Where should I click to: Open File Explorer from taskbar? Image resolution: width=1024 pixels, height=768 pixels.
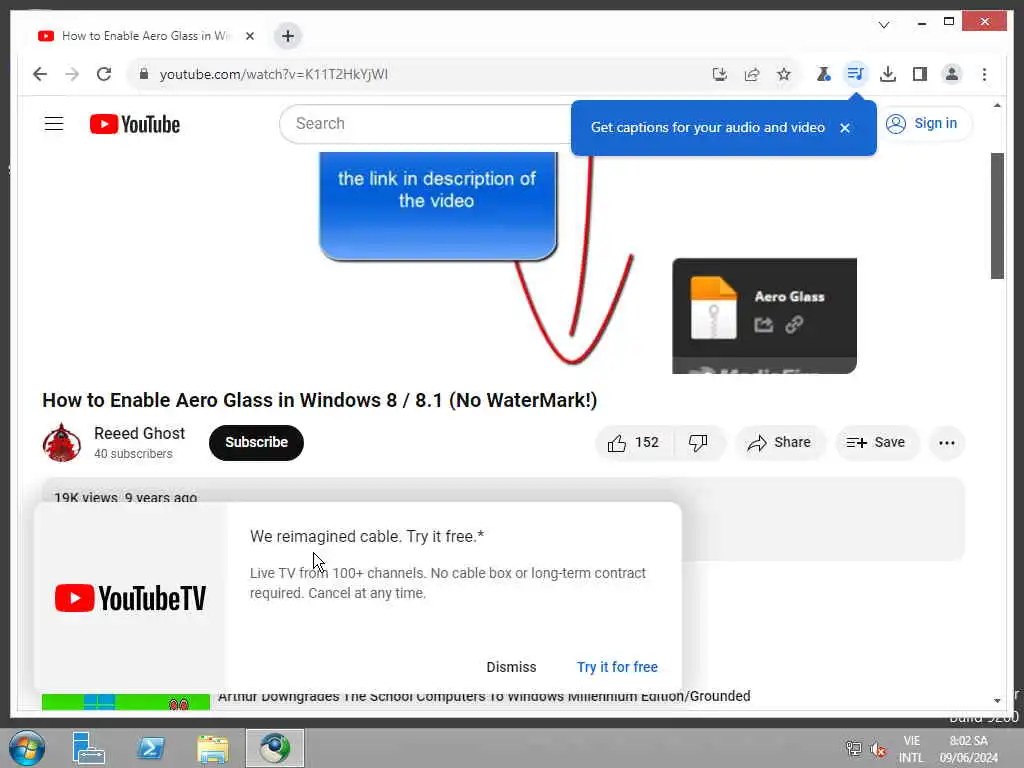pyautogui.click(x=212, y=748)
